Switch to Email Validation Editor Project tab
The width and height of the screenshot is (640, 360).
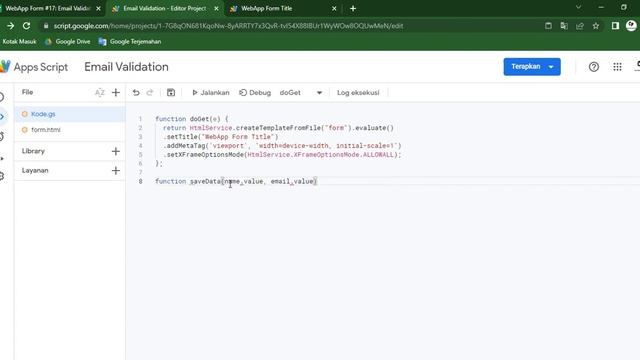pos(165,8)
